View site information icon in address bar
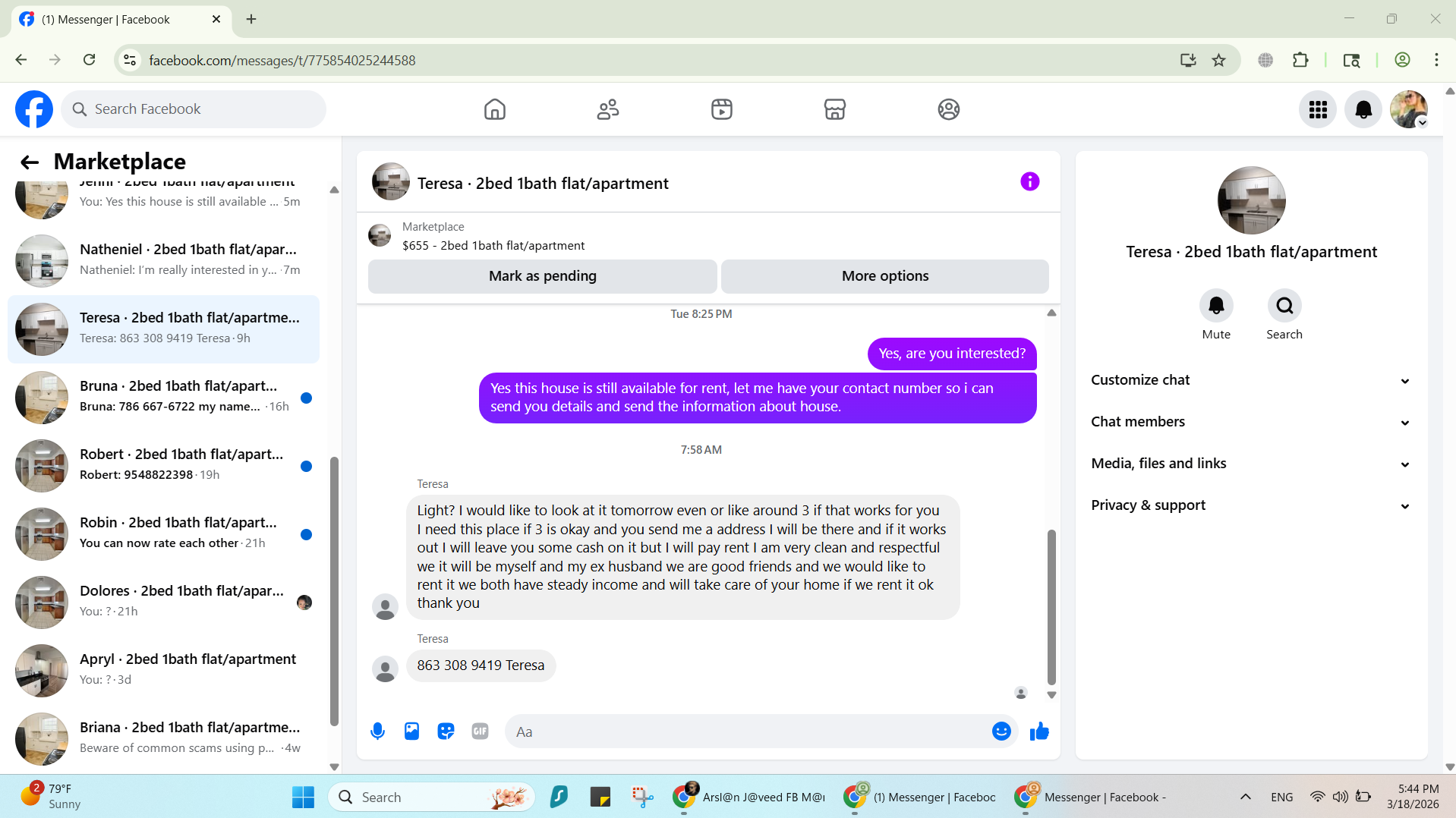 tap(130, 60)
